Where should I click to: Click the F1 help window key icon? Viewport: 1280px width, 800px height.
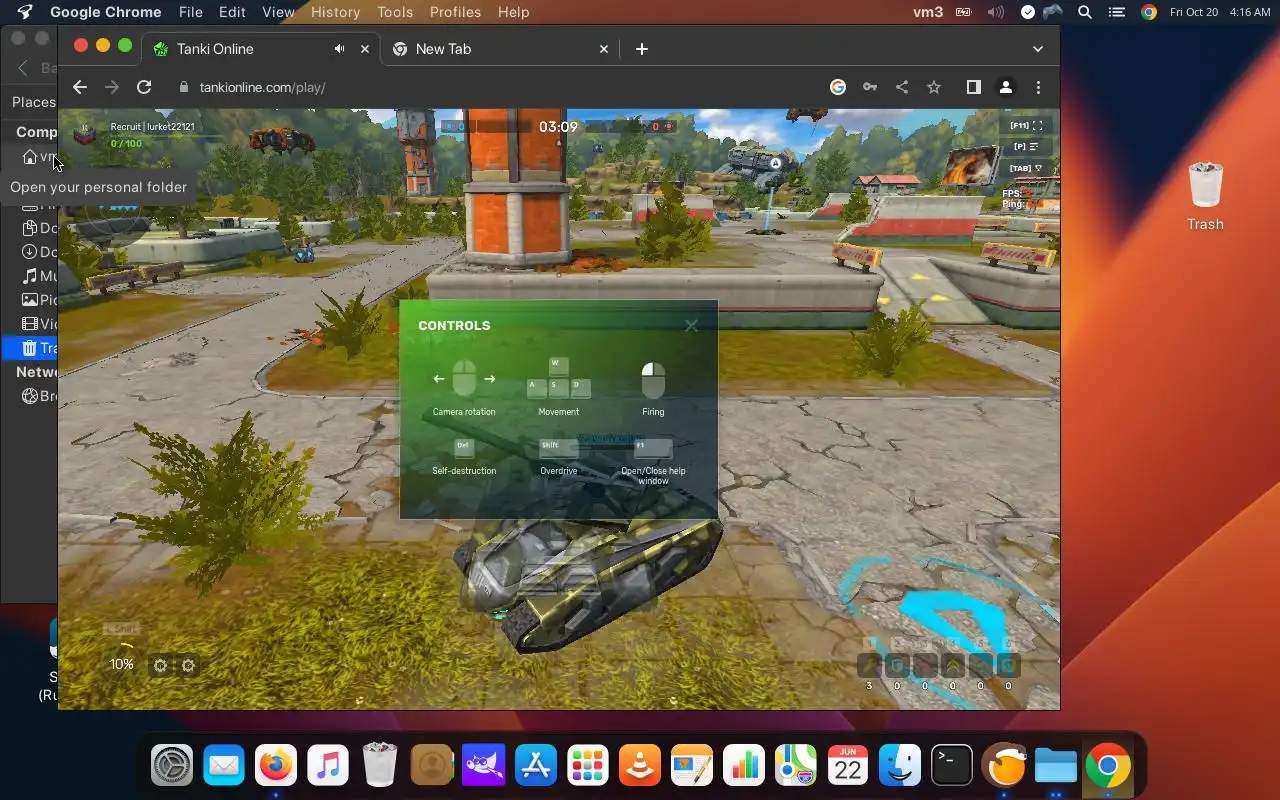pos(653,448)
